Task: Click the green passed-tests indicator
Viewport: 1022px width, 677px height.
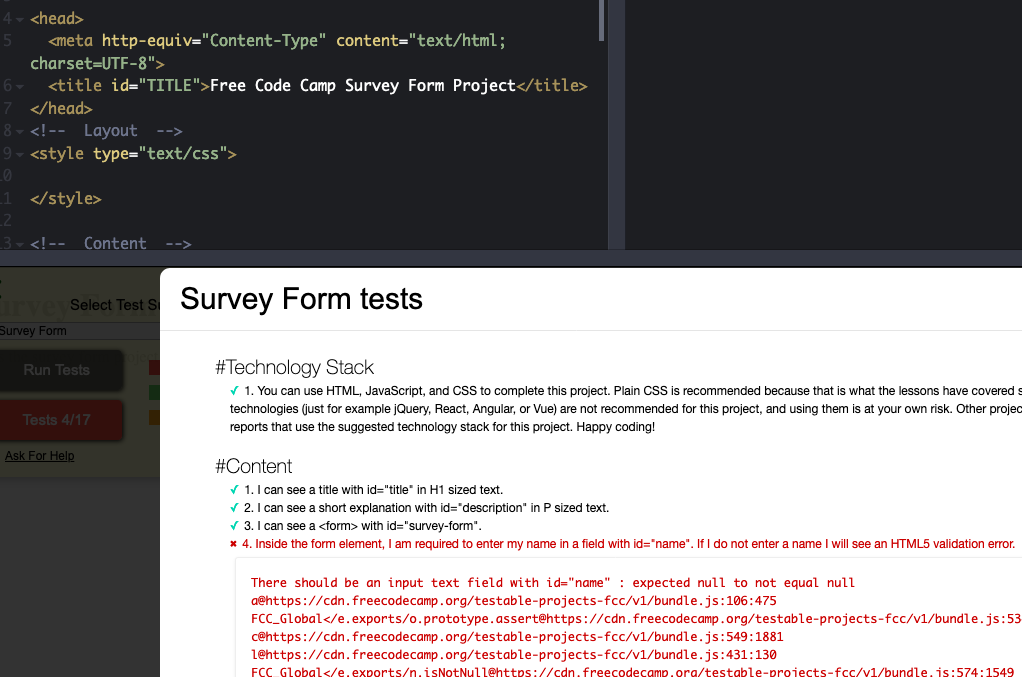Action: click(154, 392)
